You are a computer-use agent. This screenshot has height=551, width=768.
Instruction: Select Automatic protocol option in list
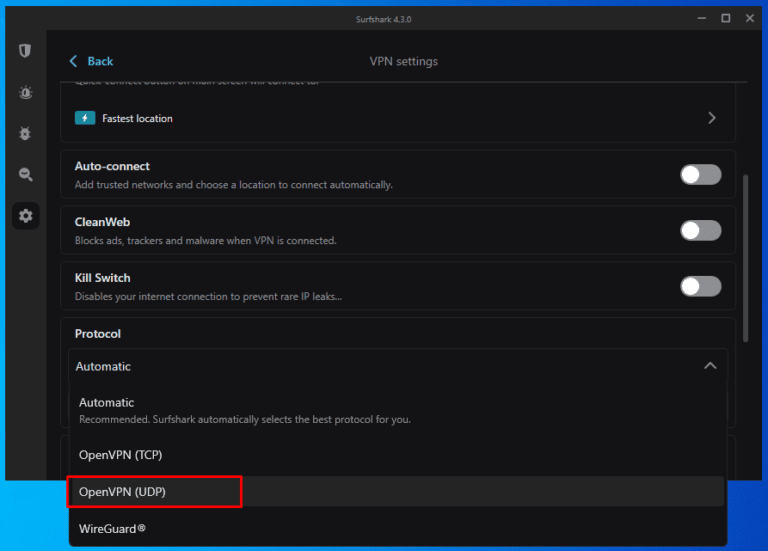click(397, 410)
